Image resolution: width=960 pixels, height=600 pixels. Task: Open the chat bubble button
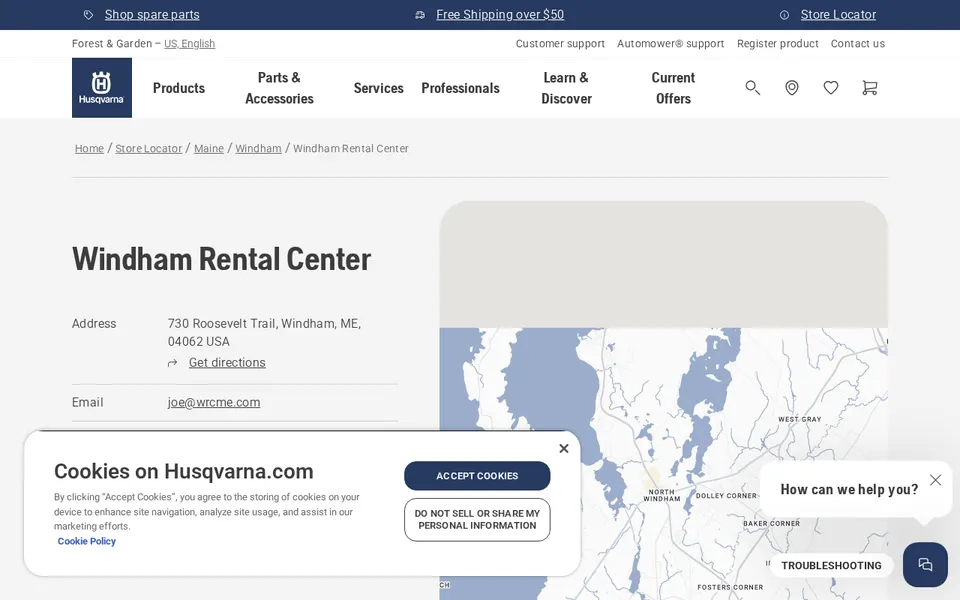click(924, 564)
